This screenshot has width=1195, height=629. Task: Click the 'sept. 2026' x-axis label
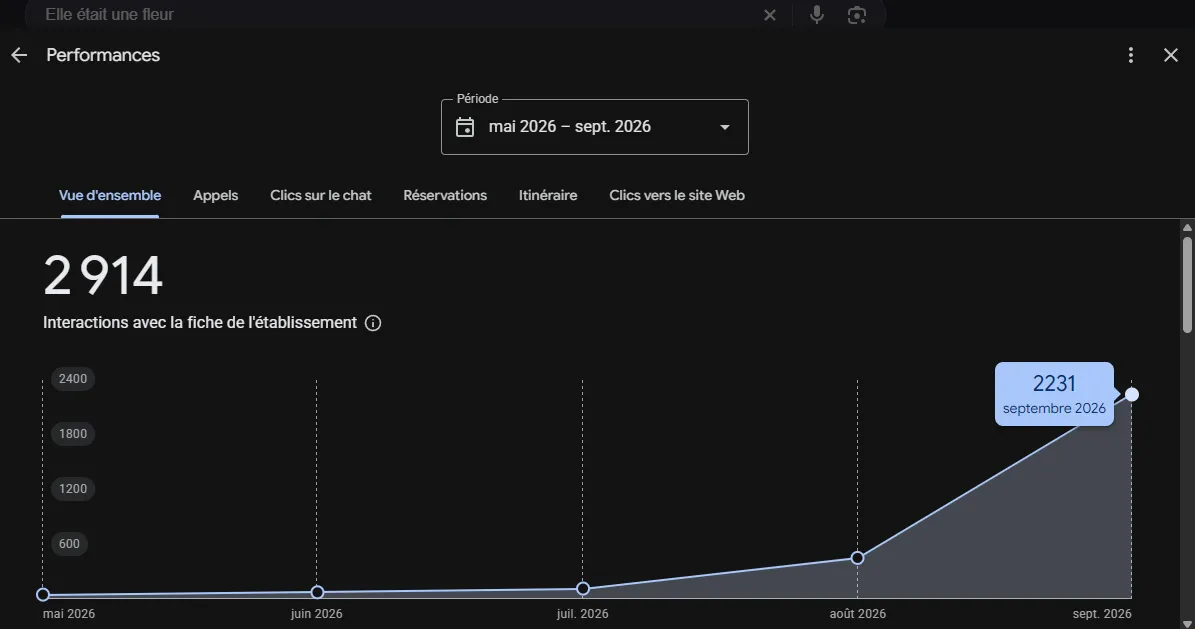click(x=1102, y=614)
